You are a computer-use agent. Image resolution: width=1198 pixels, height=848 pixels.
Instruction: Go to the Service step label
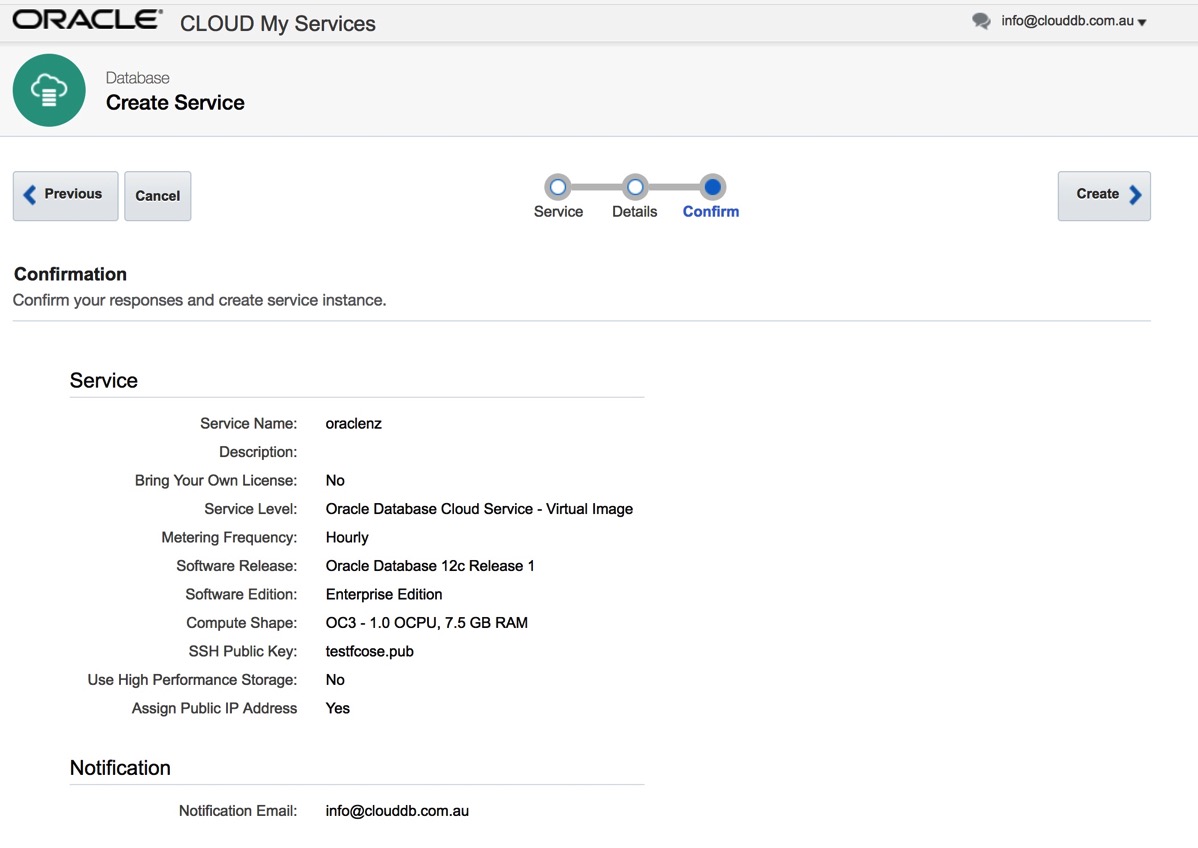(x=558, y=212)
